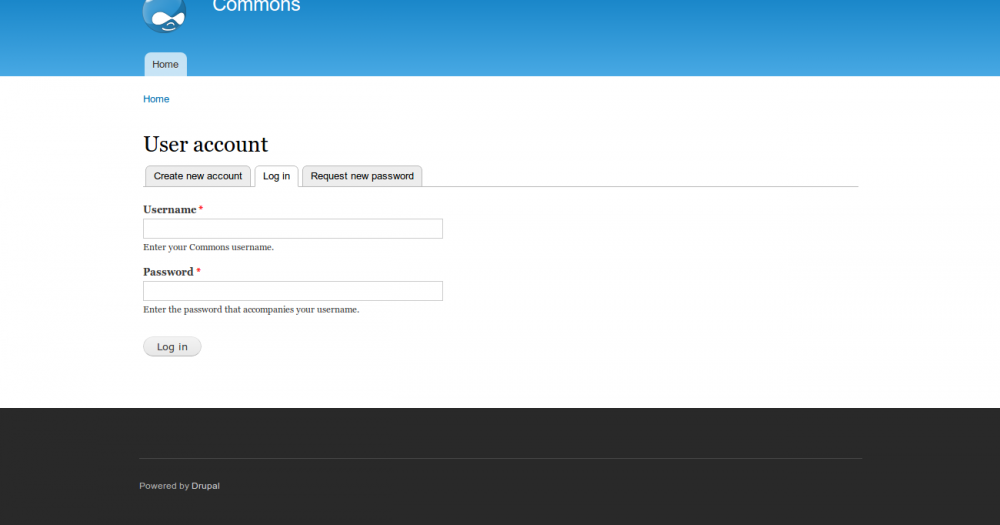Click the red asterisk beside Password

click(x=198, y=271)
